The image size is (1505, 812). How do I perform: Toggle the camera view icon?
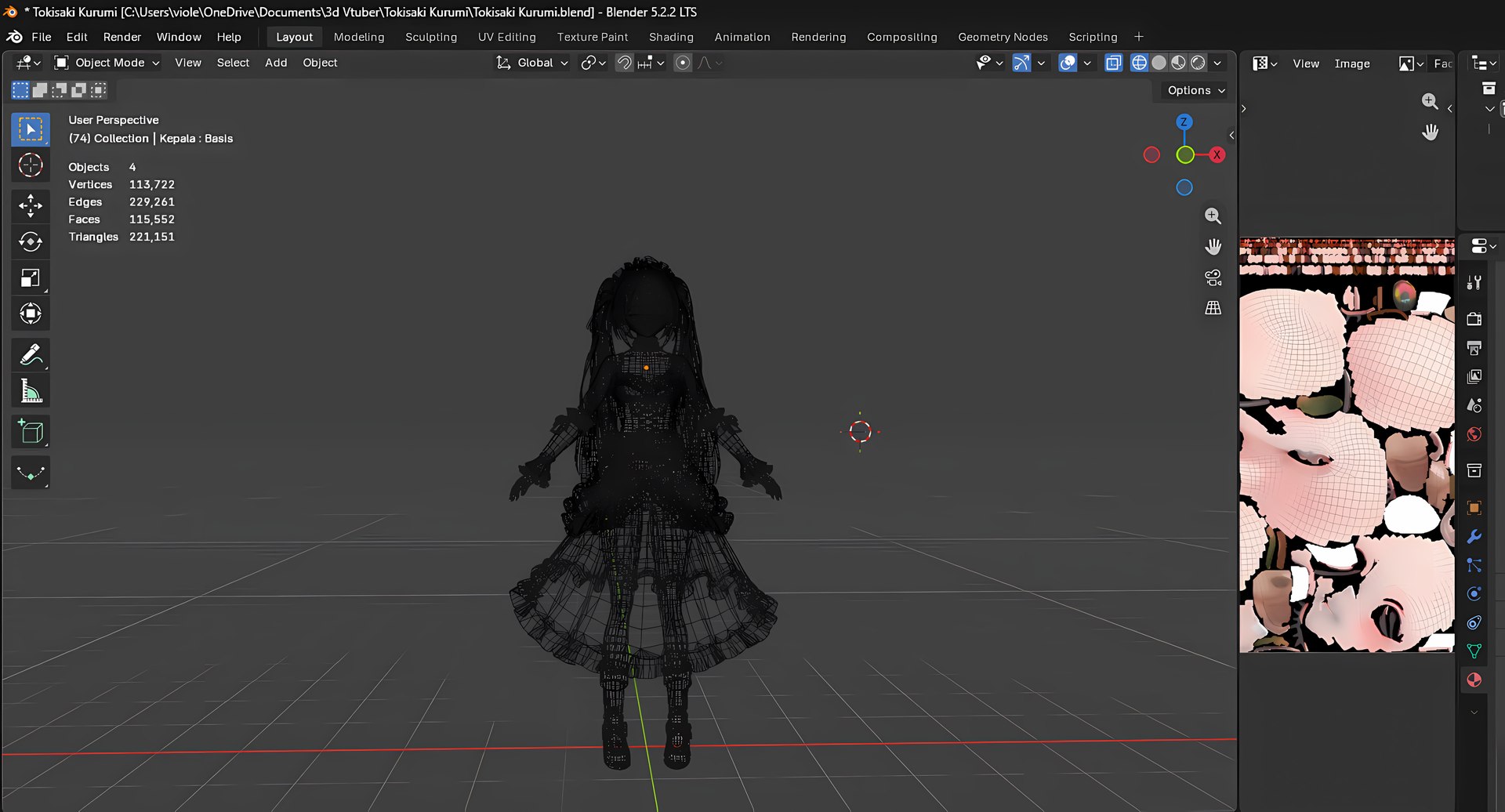[1213, 277]
